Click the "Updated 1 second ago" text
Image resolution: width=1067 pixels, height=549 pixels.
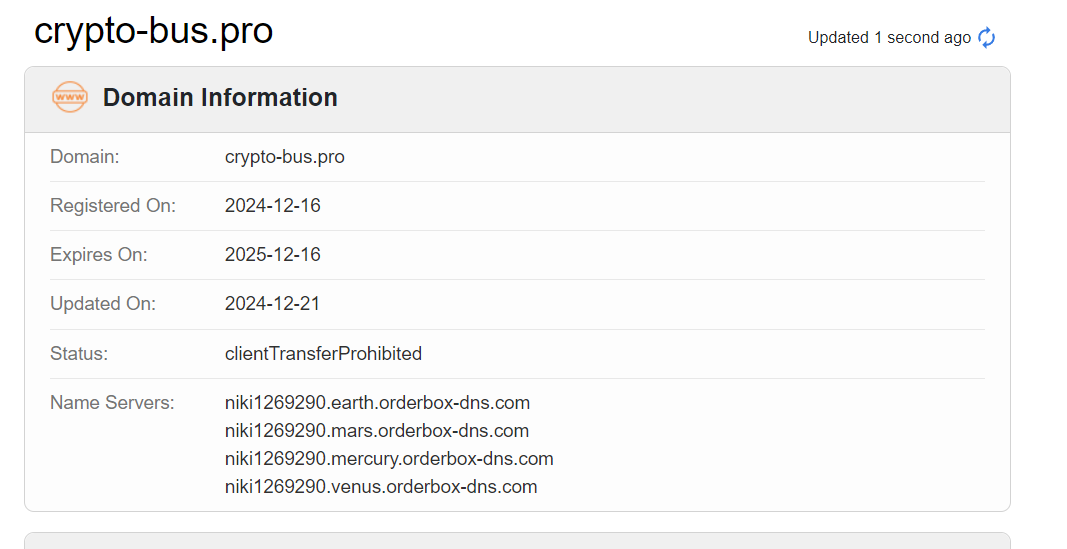coord(889,38)
